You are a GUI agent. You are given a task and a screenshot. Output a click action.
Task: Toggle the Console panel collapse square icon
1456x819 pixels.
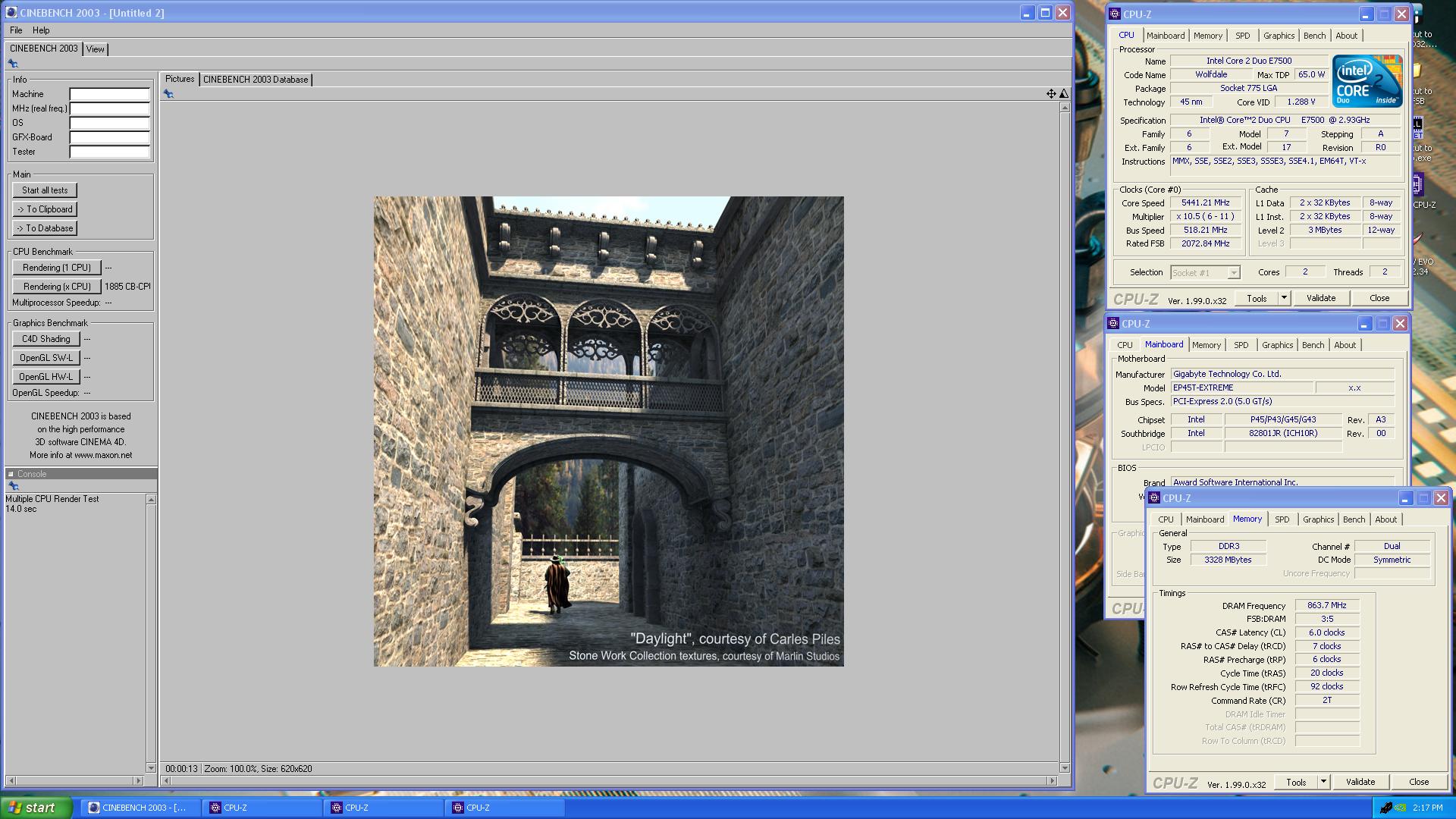[11, 474]
